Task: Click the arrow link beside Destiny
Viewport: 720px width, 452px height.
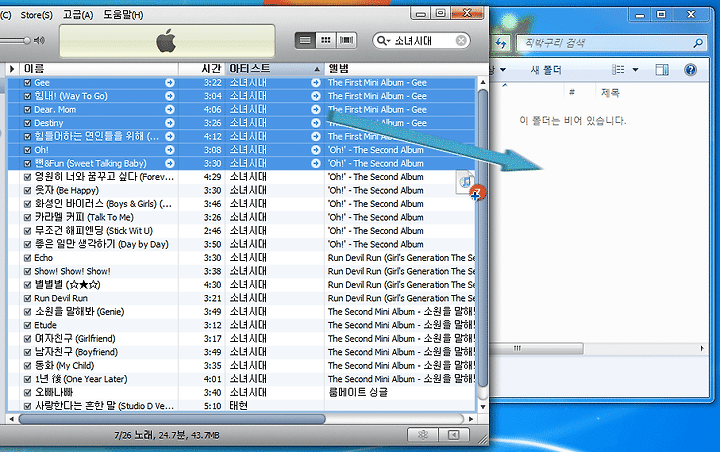Action: point(170,123)
